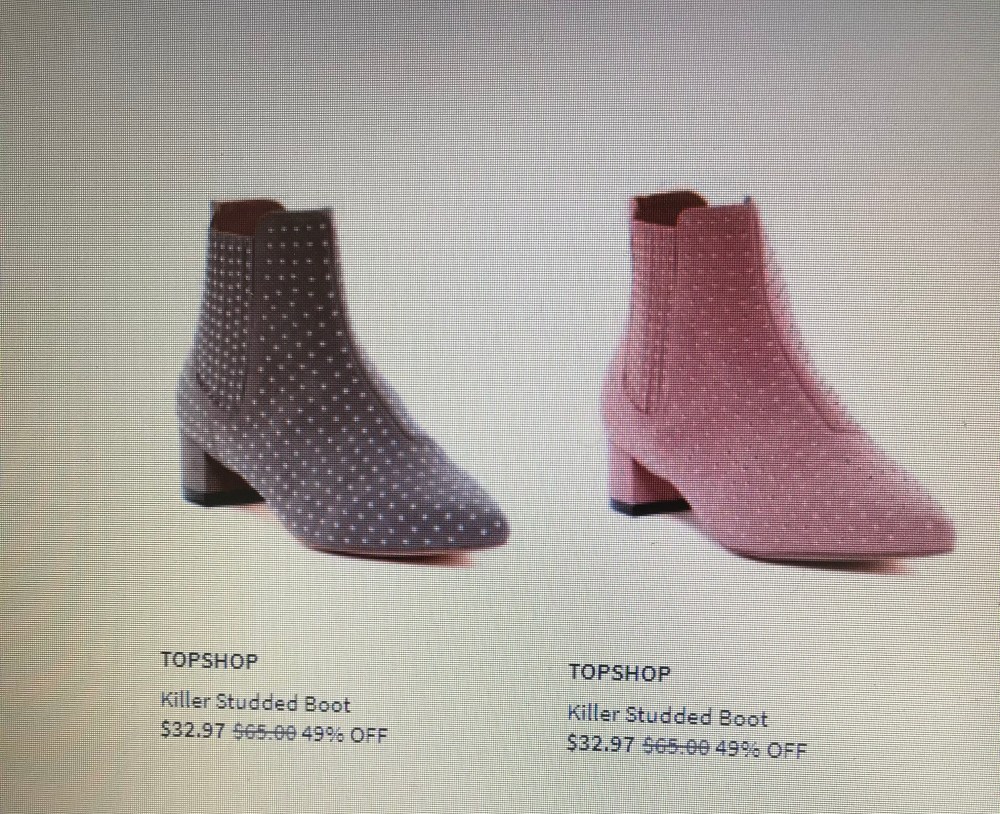Open Killer Studded Boot title under grey boot

255,702
